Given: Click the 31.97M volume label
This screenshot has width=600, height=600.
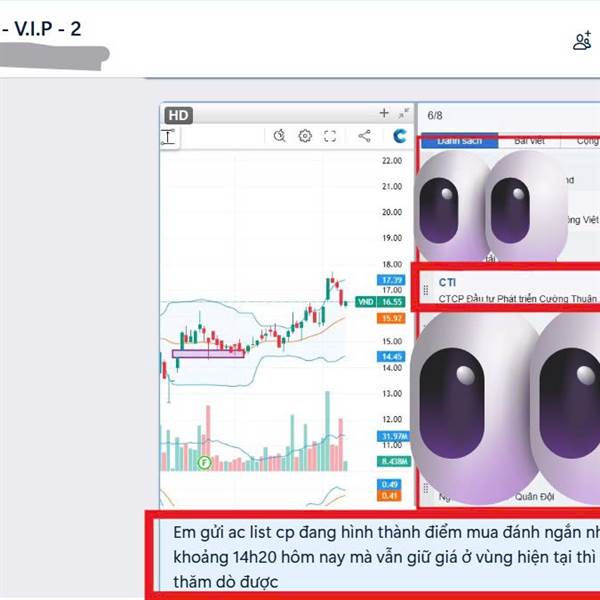Looking at the screenshot, I should coord(393,436).
